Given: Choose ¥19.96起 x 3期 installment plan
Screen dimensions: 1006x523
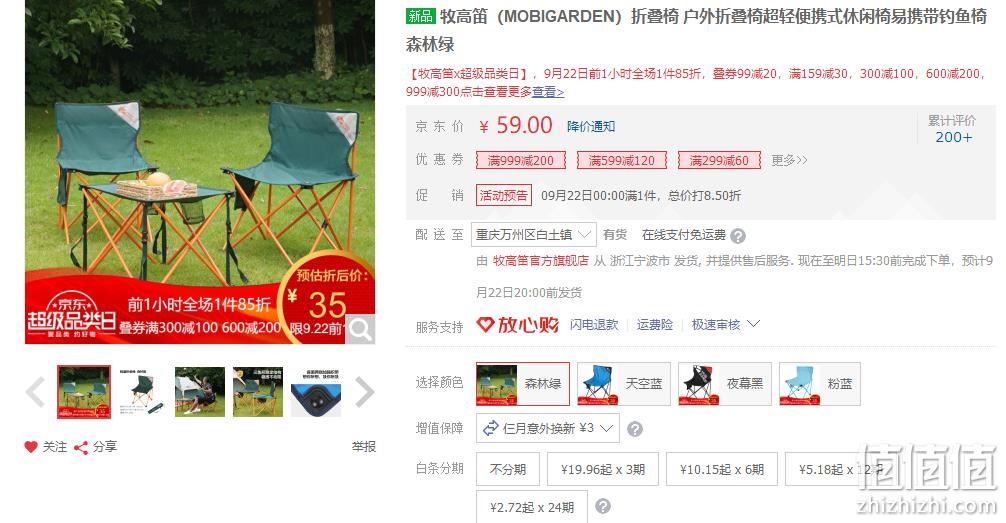Looking at the screenshot, I should (603, 469).
